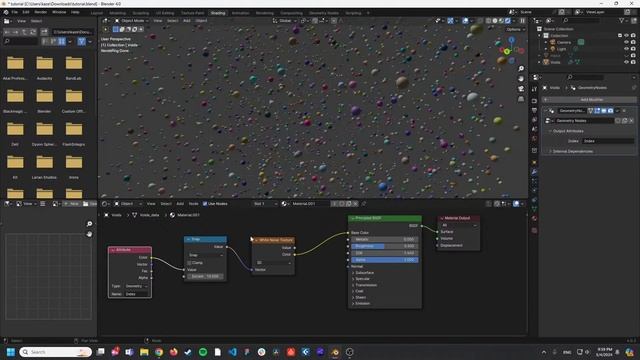
Task: Toggle the viewport overlays icon
Action: [x=465, y=20]
